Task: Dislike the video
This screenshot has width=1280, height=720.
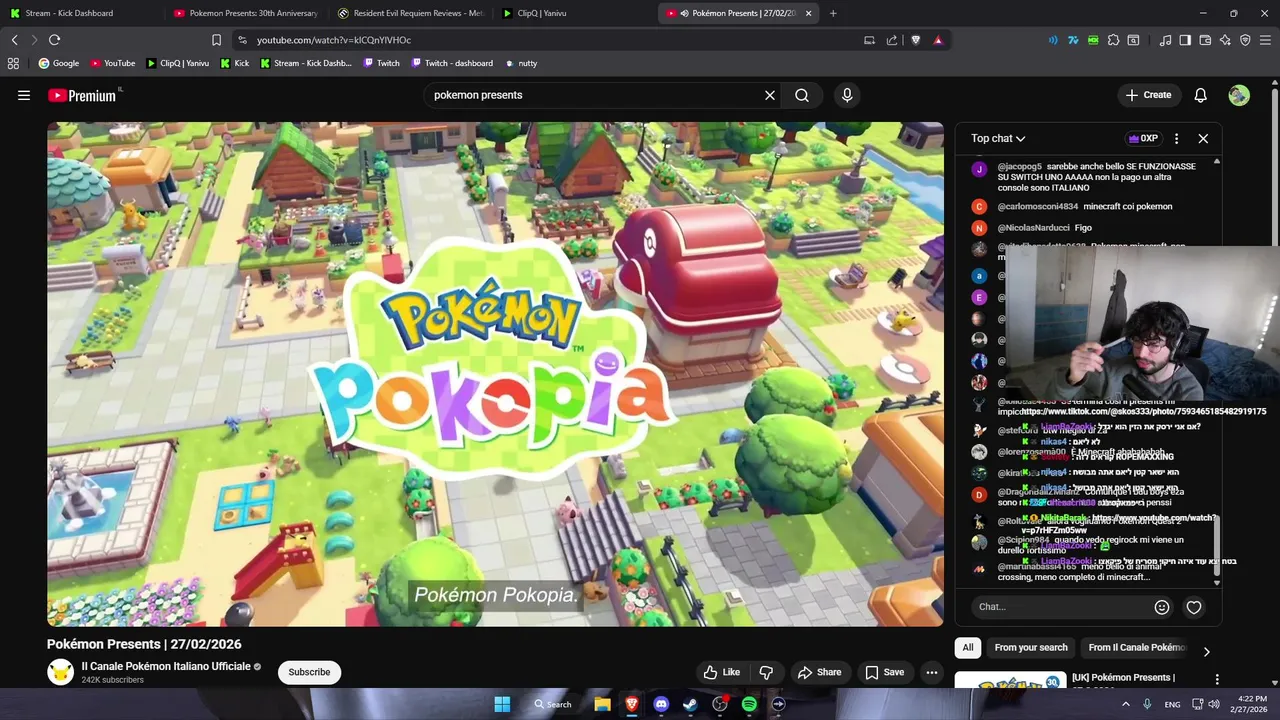Action: coord(767,672)
